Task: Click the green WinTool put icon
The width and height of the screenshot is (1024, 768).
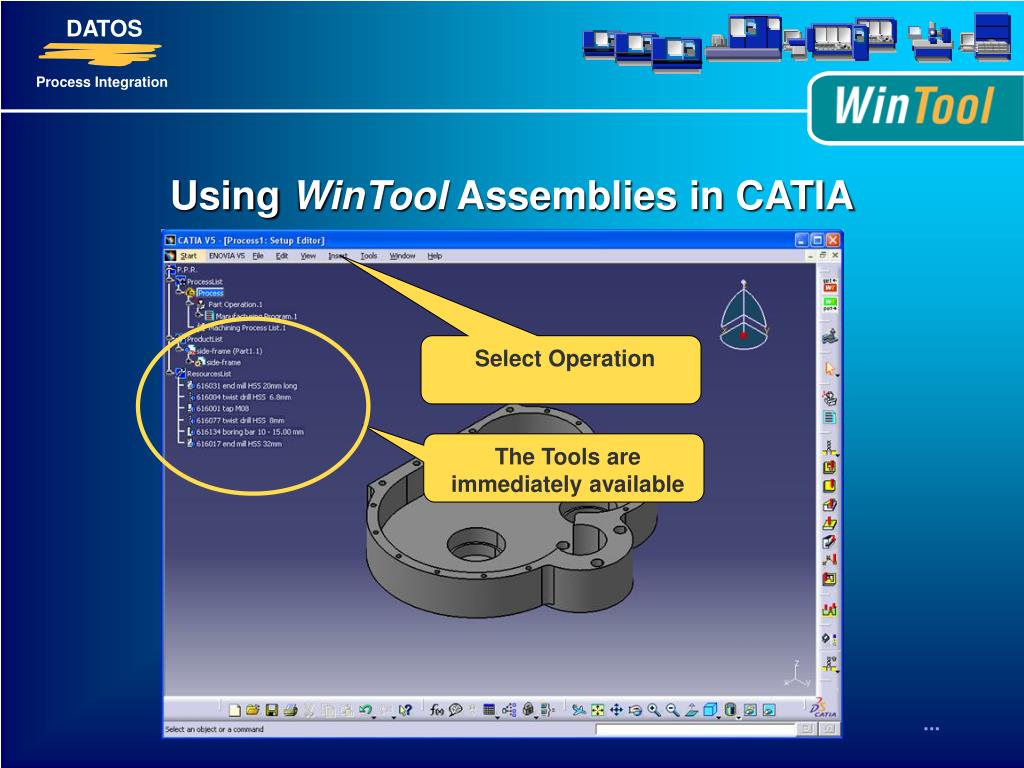Action: click(829, 304)
